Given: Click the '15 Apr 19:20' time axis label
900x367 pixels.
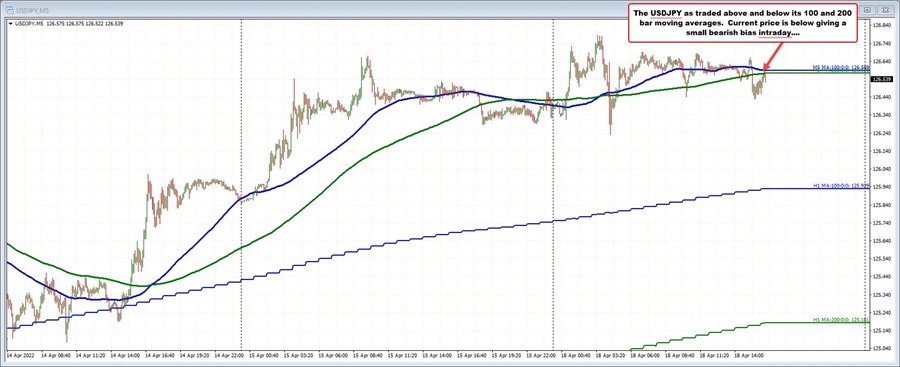Looking at the screenshot, I should pyautogui.click(x=506, y=356).
